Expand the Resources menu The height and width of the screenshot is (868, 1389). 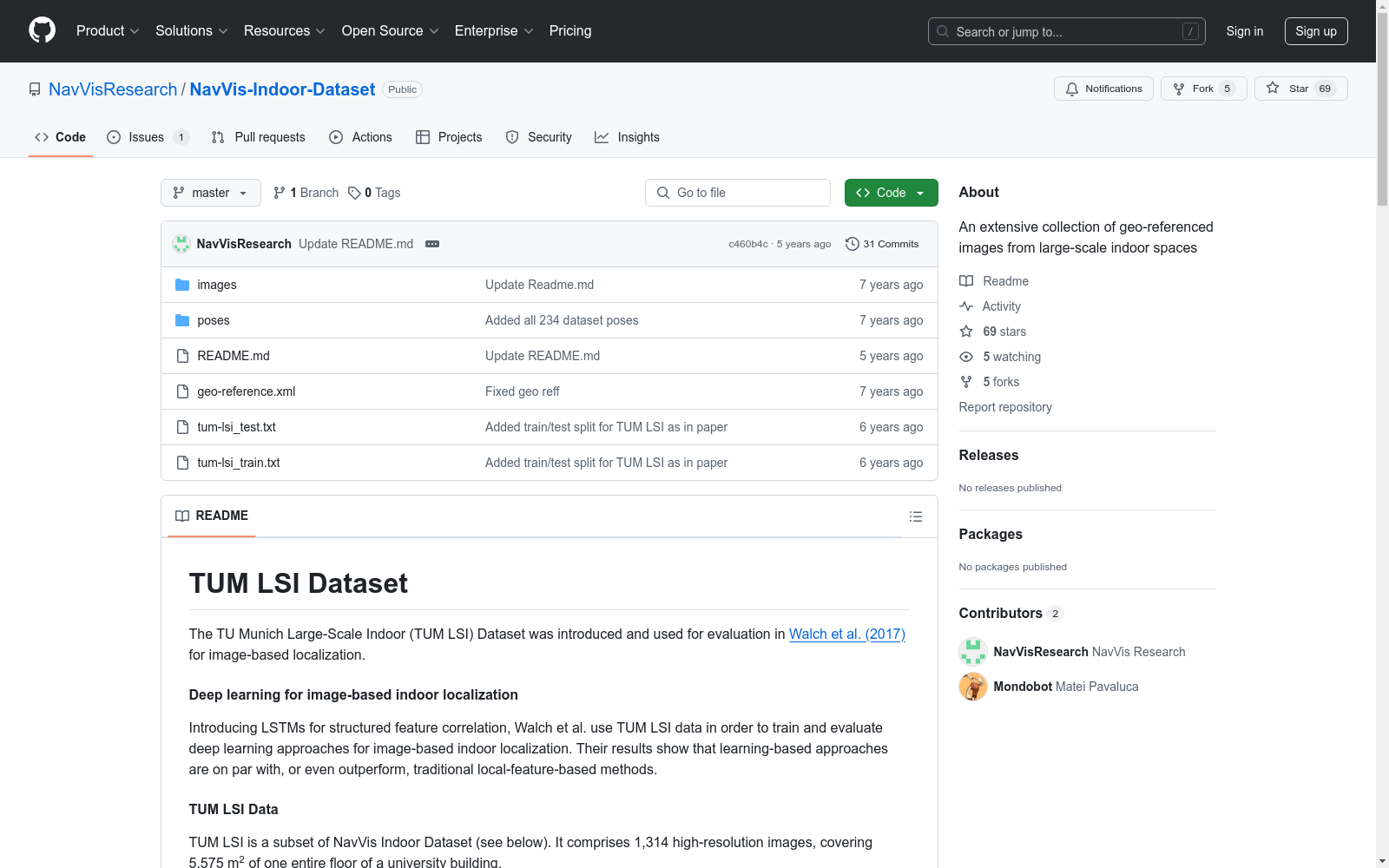point(285,30)
